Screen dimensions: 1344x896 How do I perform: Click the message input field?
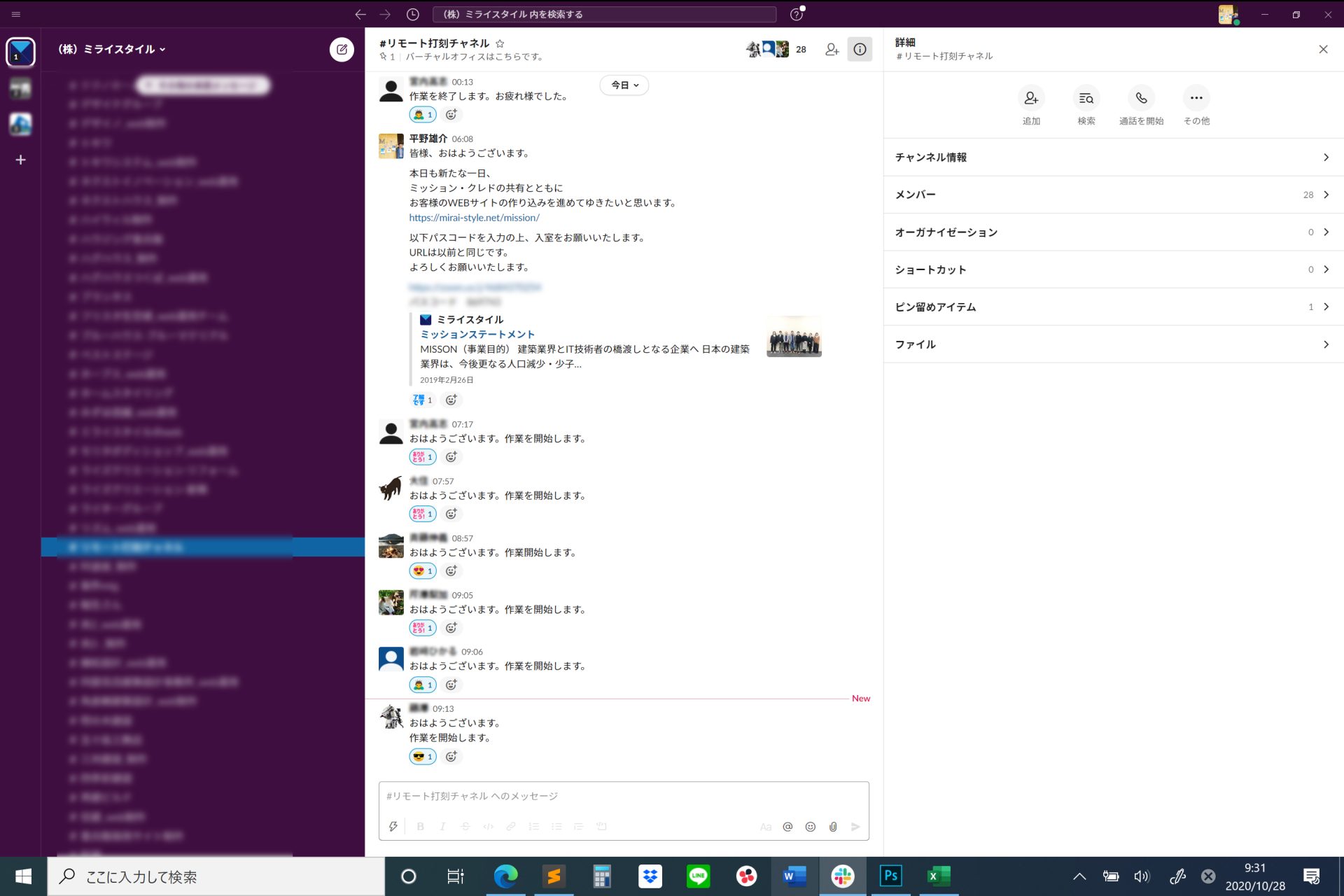(x=623, y=797)
